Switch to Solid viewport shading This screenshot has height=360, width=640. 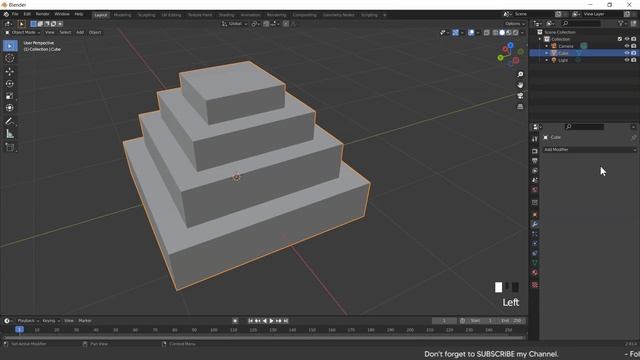coord(502,33)
